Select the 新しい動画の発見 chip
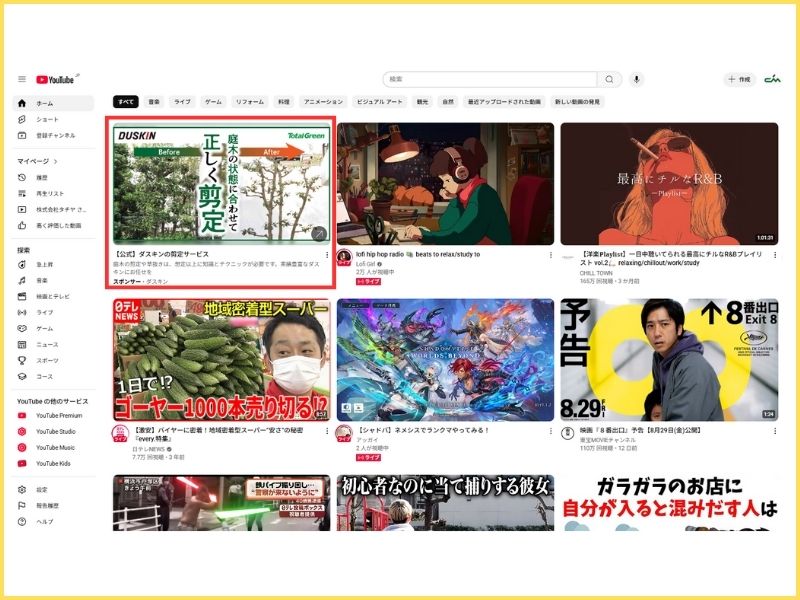The image size is (800, 600). [577, 102]
